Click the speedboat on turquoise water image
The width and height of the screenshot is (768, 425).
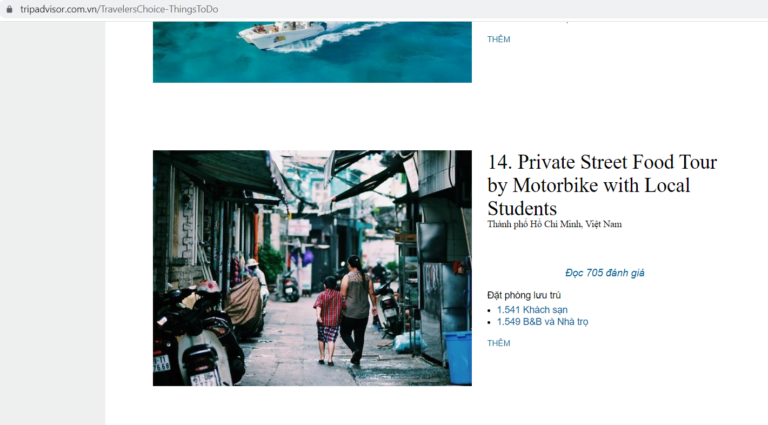pos(312,52)
